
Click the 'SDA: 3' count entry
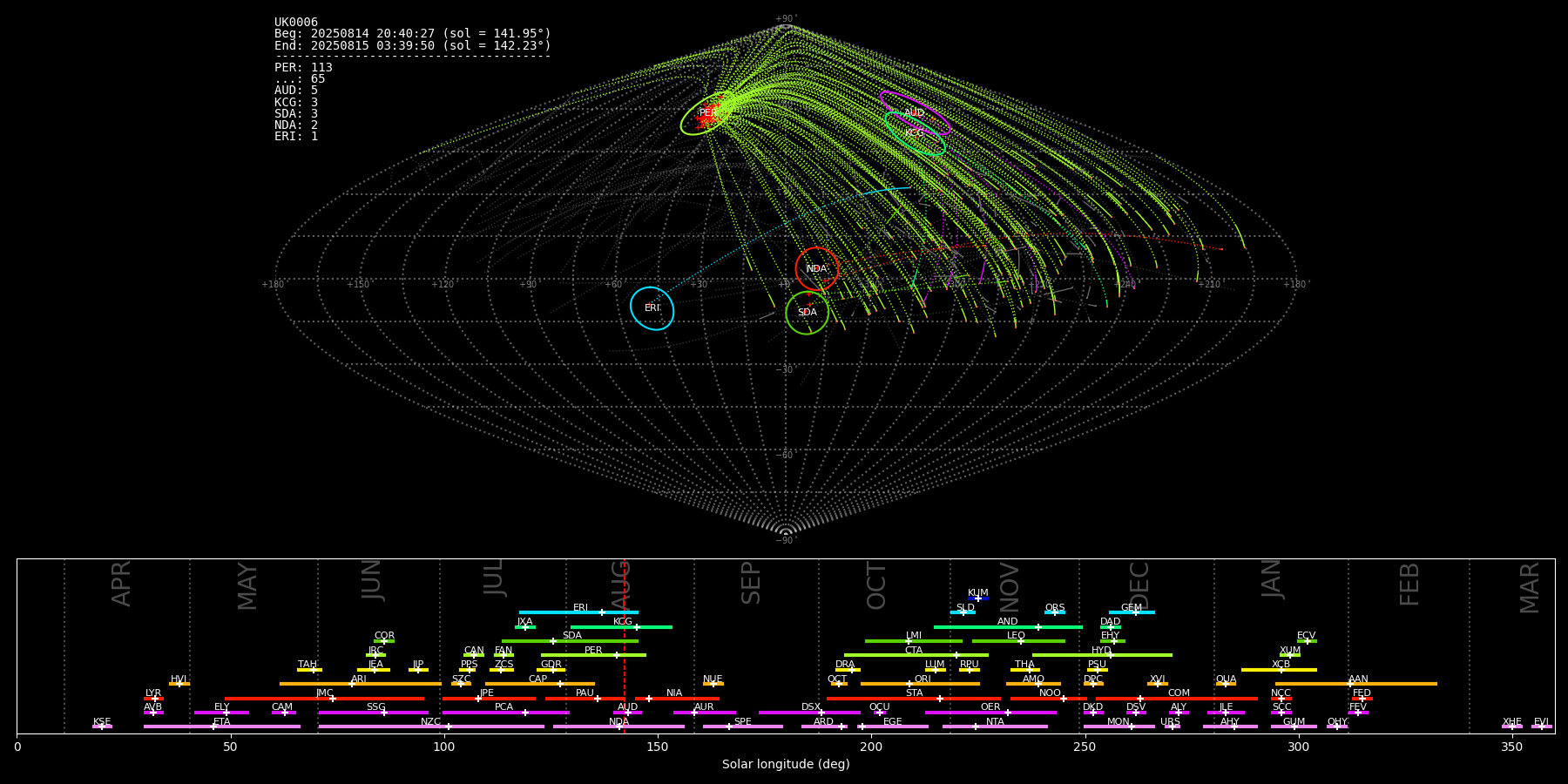(296, 113)
